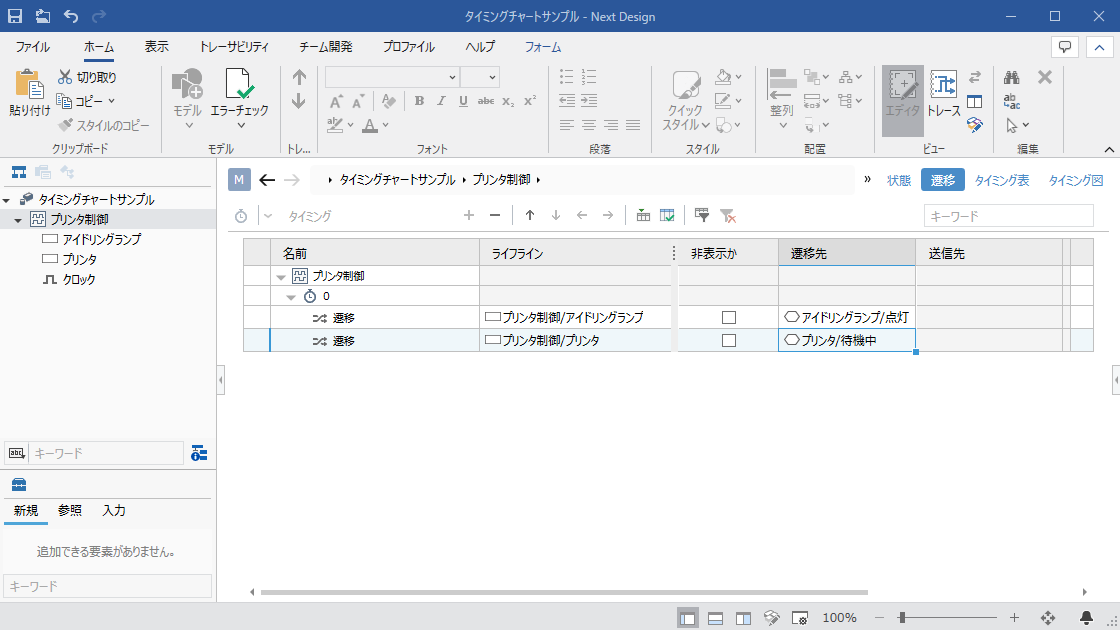Click the grid keyword search field
This screenshot has width=1120, height=630.
pos(1009,216)
